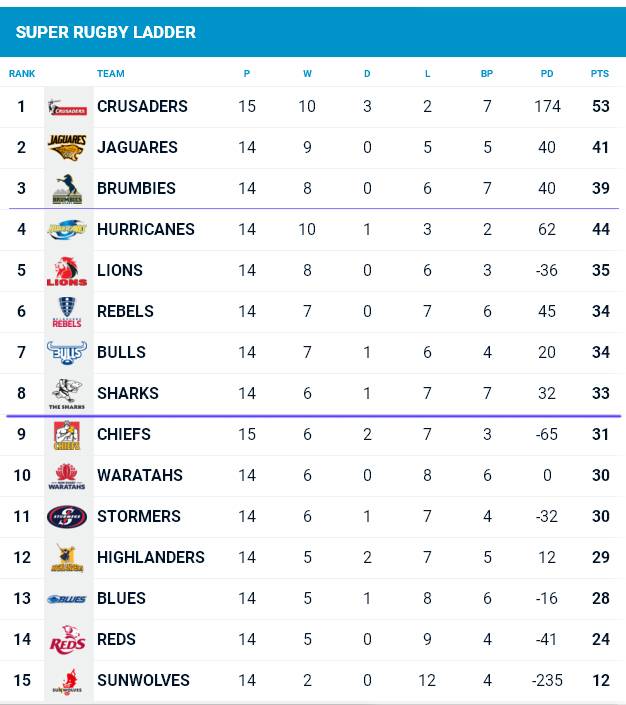
Task: Open the Sharks team logo
Action: pos(67,394)
